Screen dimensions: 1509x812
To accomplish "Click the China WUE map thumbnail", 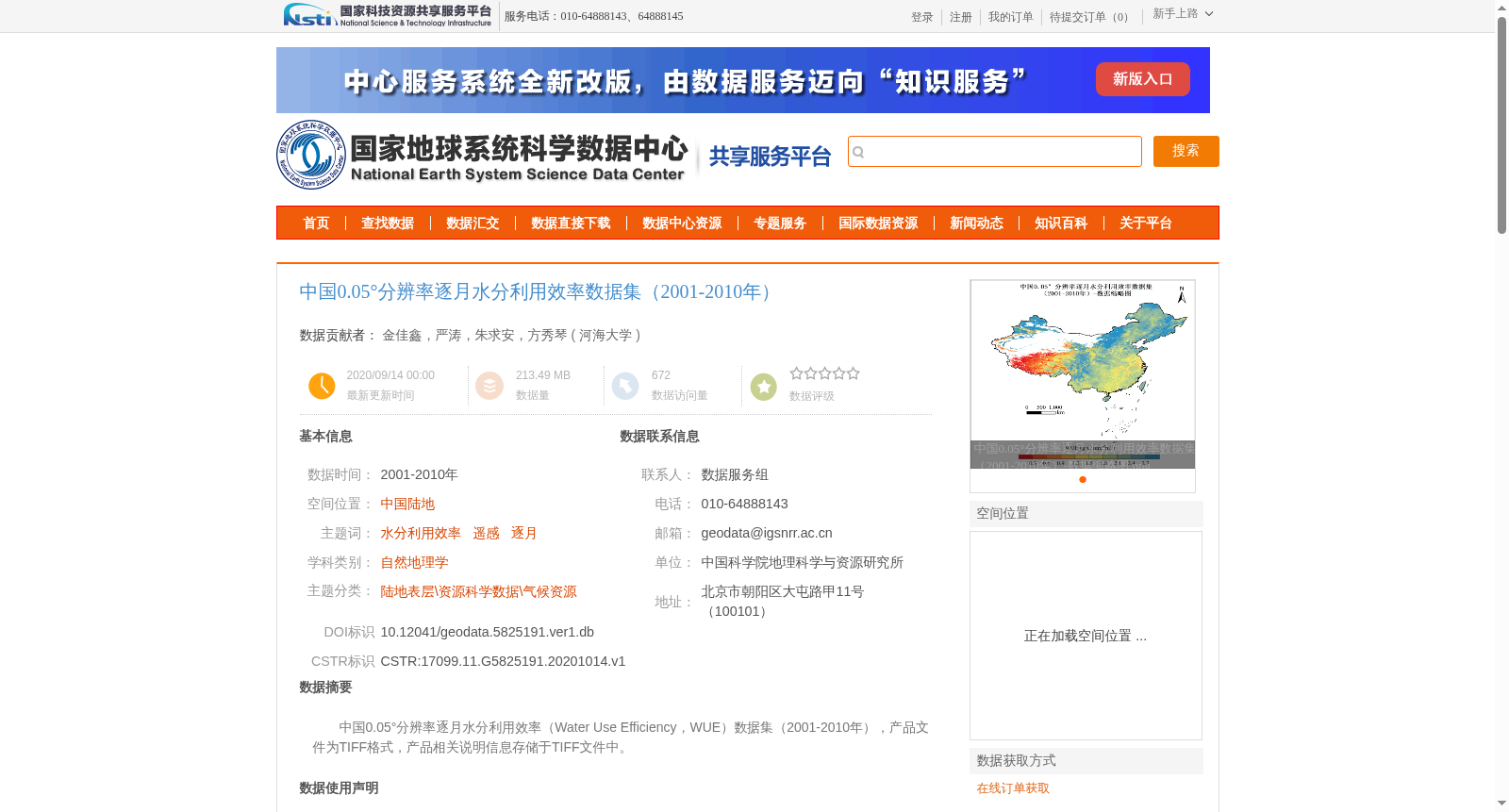I will pyautogui.click(x=1083, y=374).
